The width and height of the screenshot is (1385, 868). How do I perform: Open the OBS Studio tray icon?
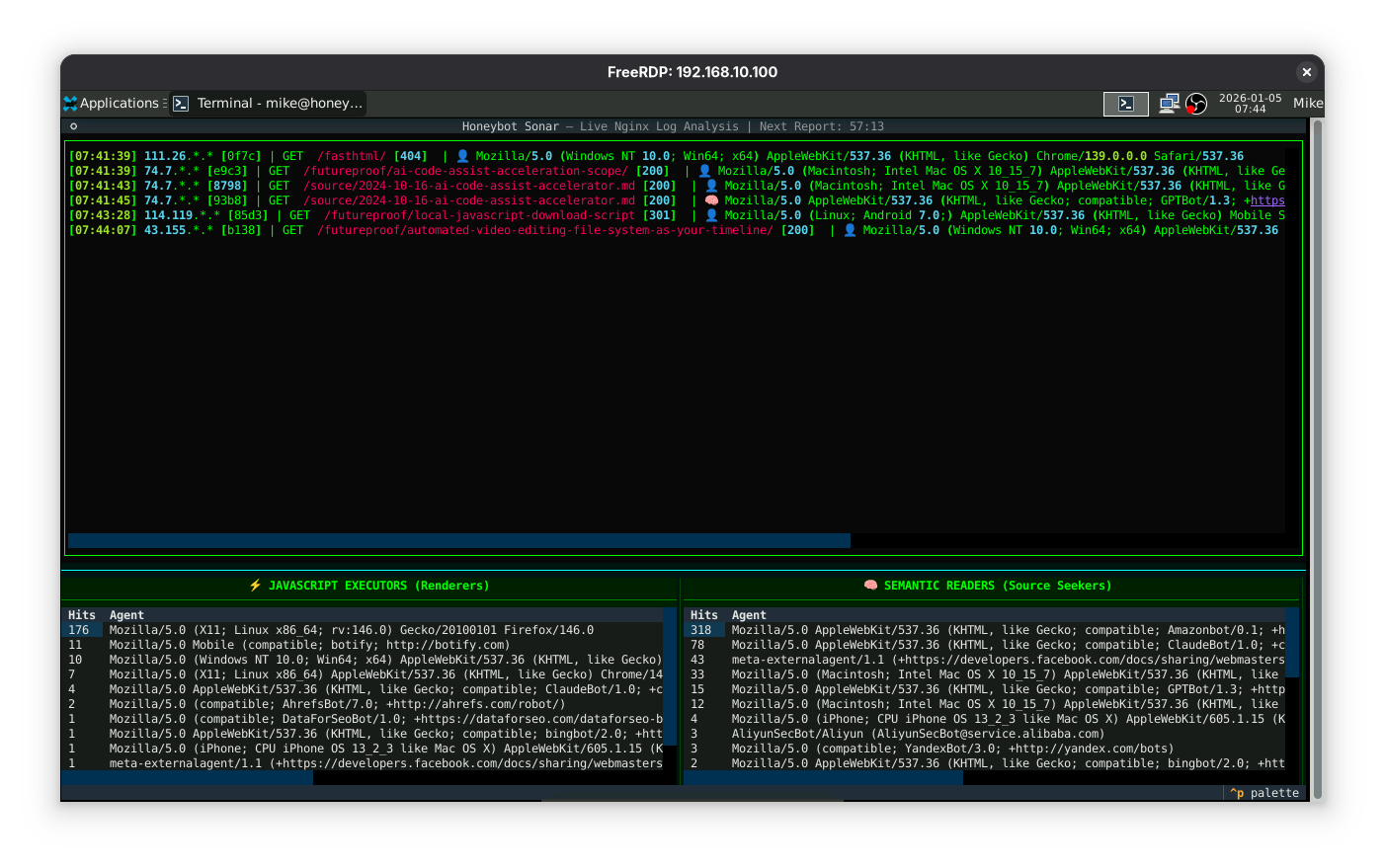(1196, 104)
